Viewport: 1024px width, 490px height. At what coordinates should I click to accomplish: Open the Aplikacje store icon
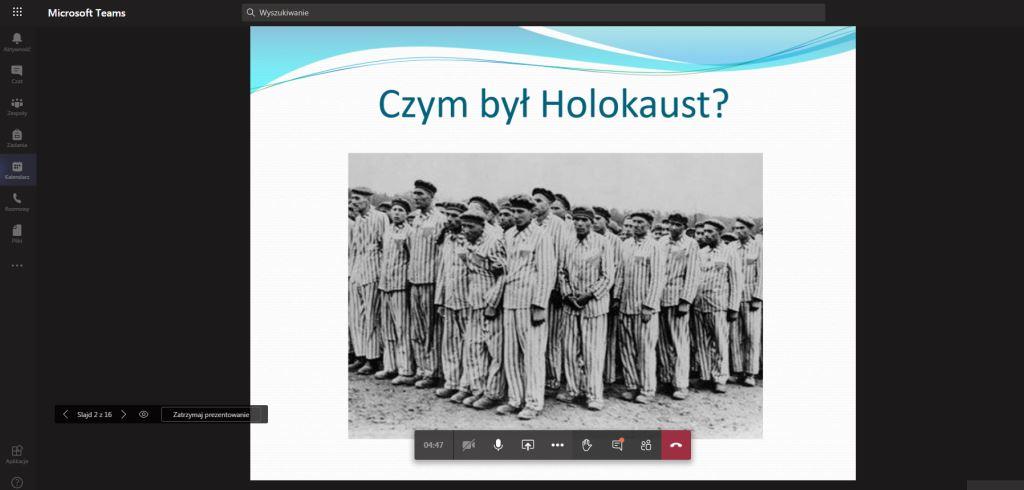pos(17,454)
